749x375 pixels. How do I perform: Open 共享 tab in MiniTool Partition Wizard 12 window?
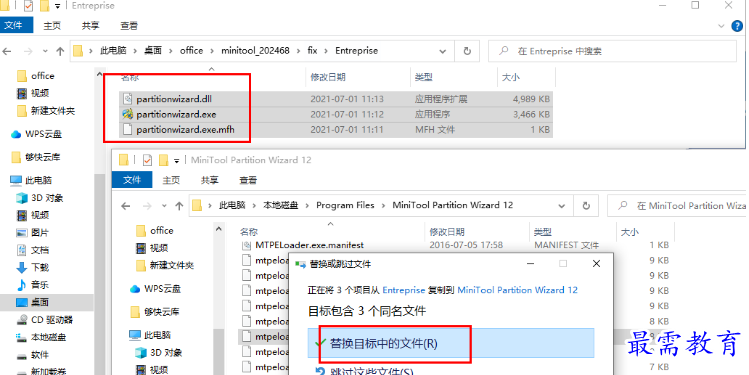(x=209, y=180)
